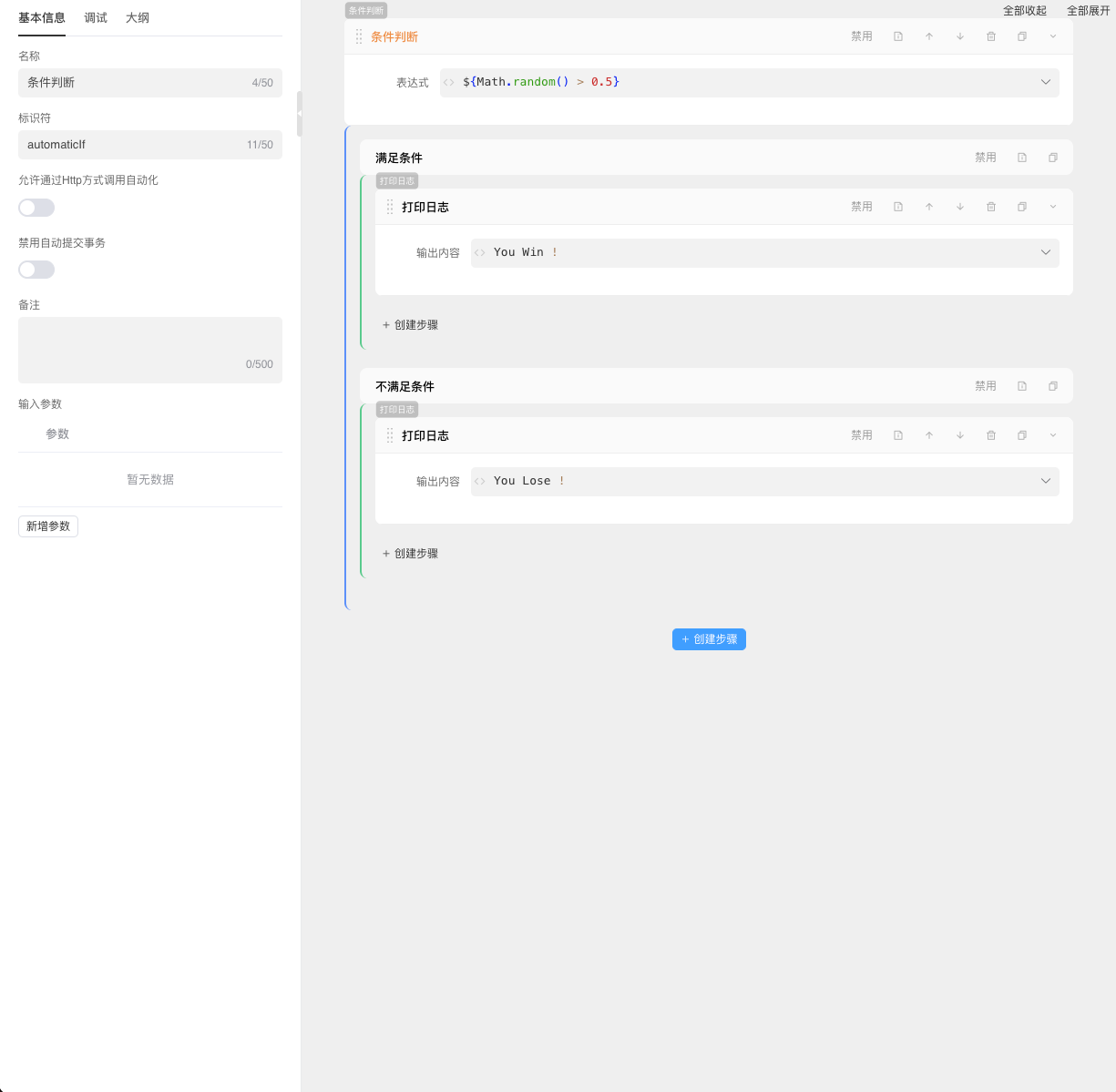Copy the 条件判断 step
This screenshot has height=1092, width=1116.
(x=1022, y=36)
